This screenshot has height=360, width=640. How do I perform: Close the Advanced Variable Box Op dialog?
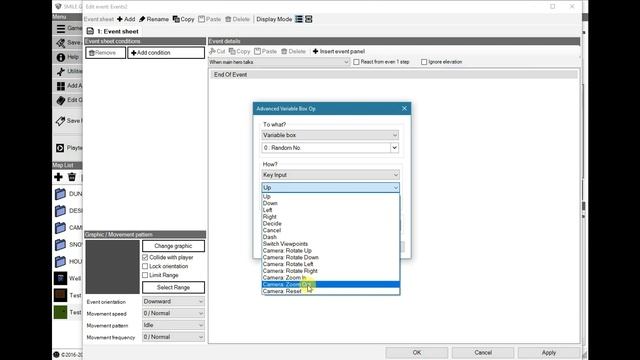pos(404,109)
